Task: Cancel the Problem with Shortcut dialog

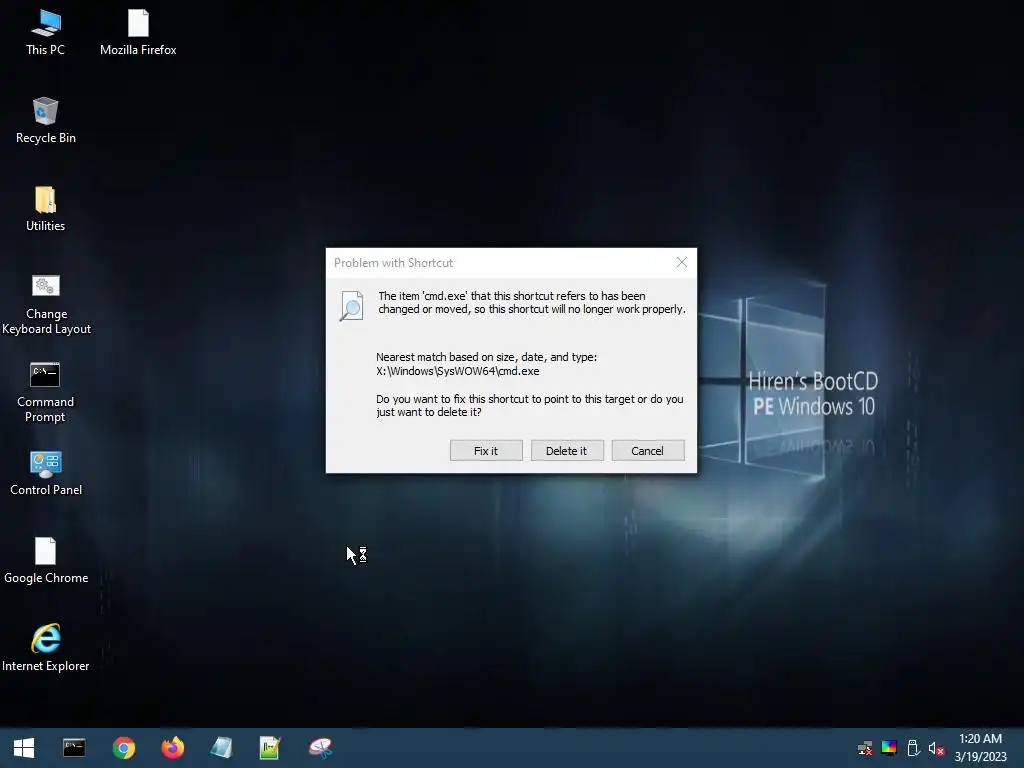Action: (648, 451)
